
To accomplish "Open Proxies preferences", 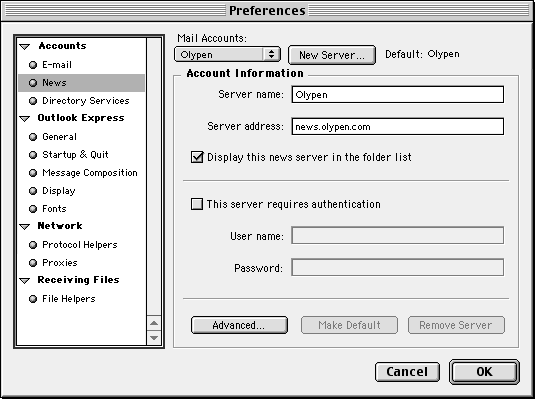I will (x=82, y=263).
